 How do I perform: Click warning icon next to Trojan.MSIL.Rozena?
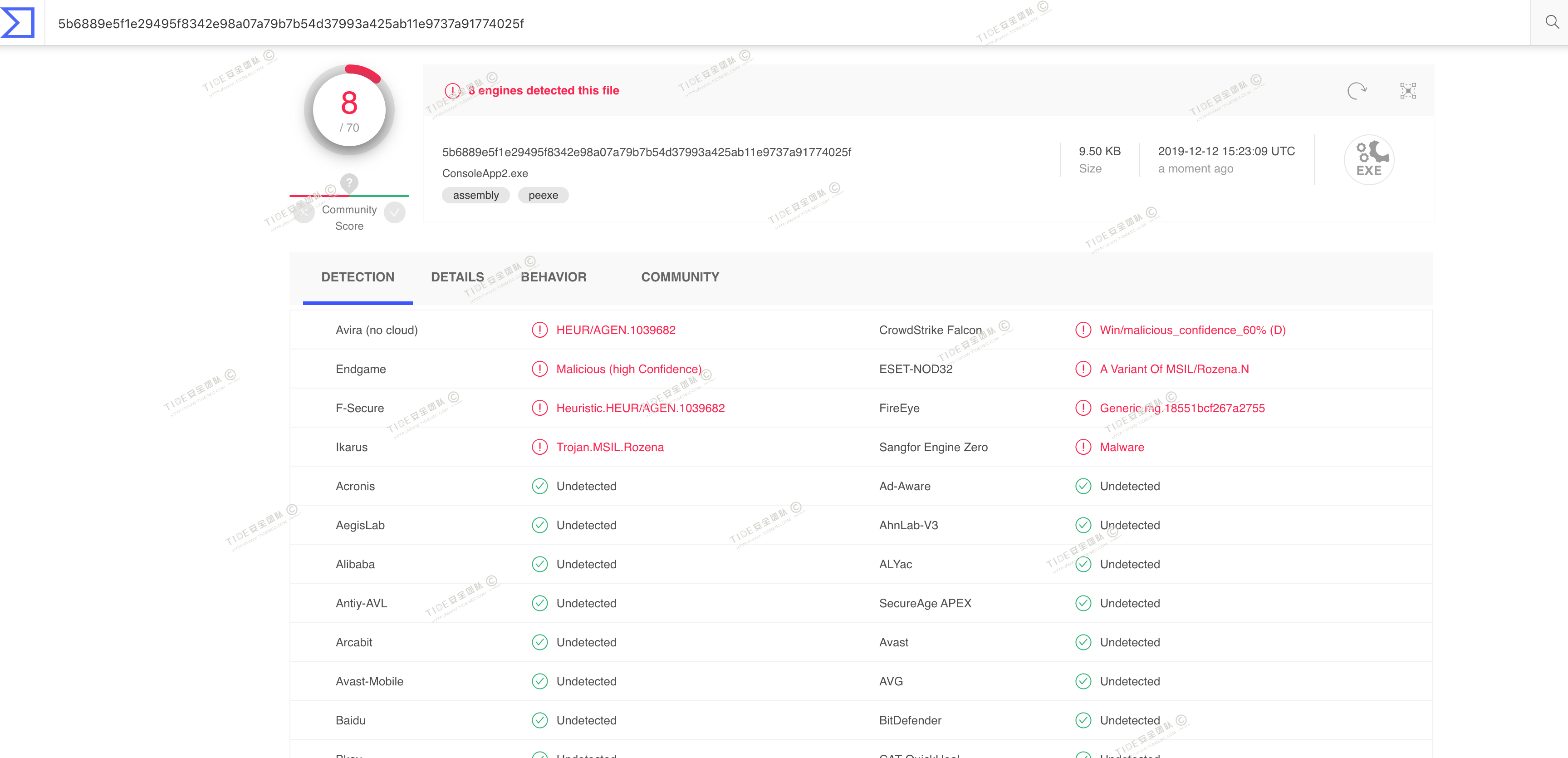(x=539, y=447)
